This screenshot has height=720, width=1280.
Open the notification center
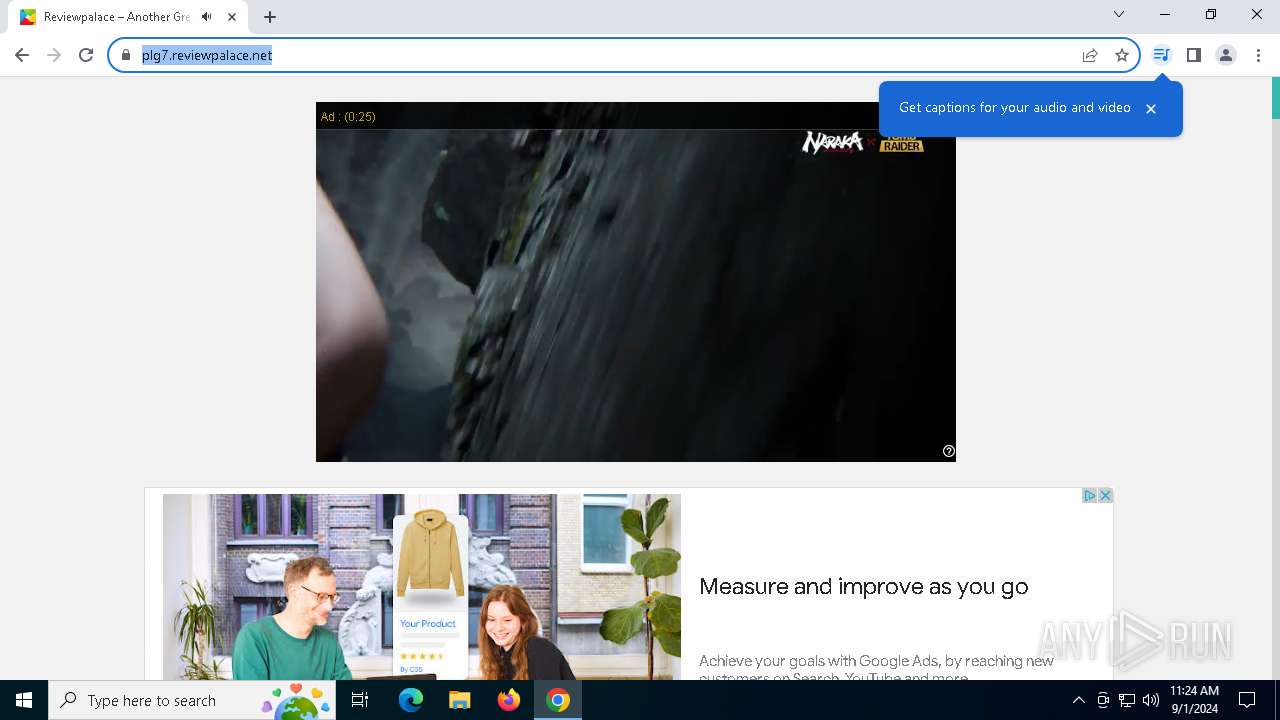click(1247, 700)
